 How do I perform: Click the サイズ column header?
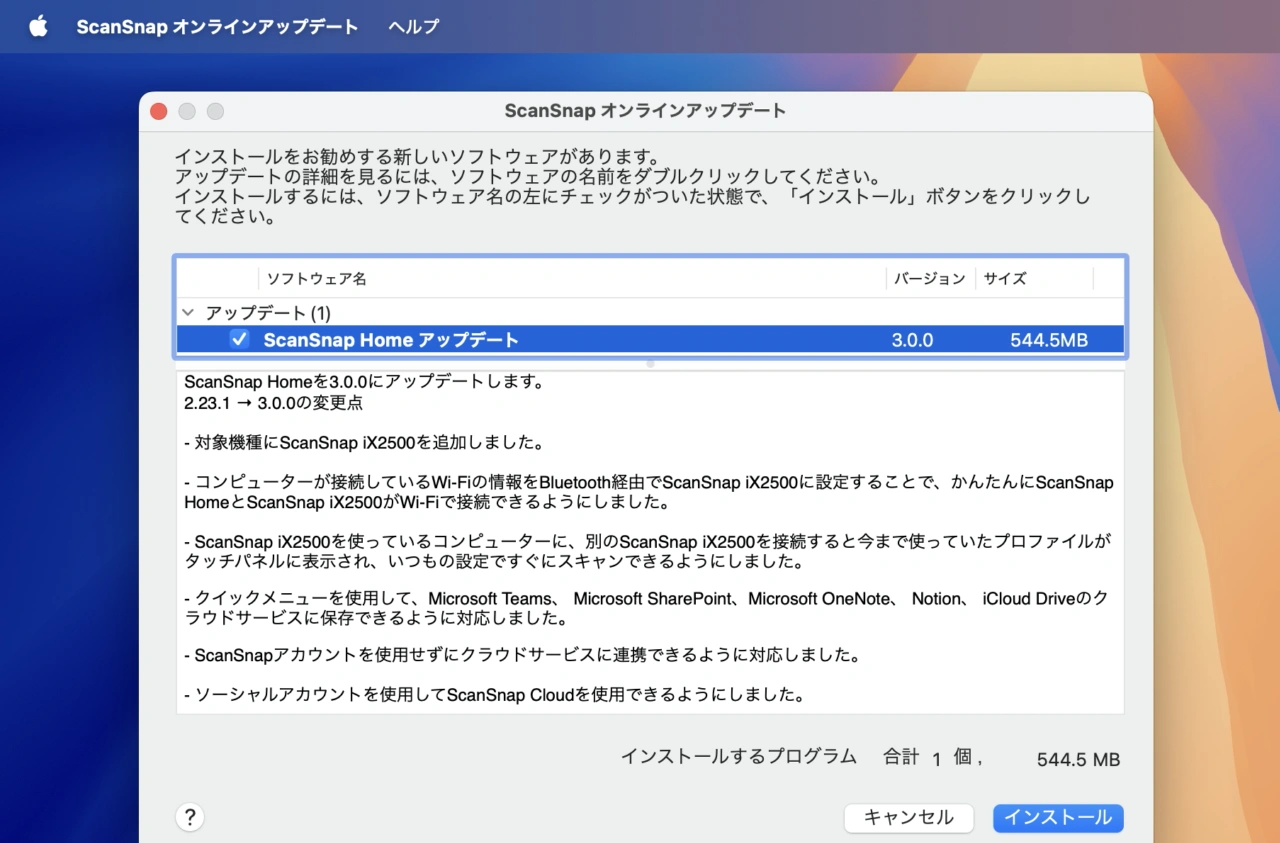click(x=1005, y=279)
